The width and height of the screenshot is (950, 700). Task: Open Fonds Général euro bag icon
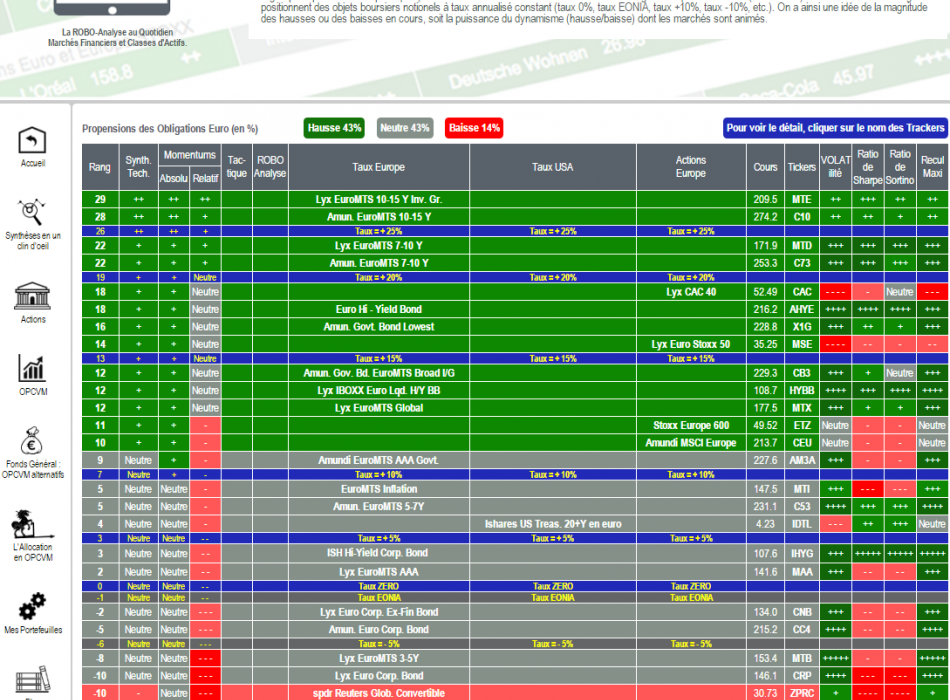point(32,441)
